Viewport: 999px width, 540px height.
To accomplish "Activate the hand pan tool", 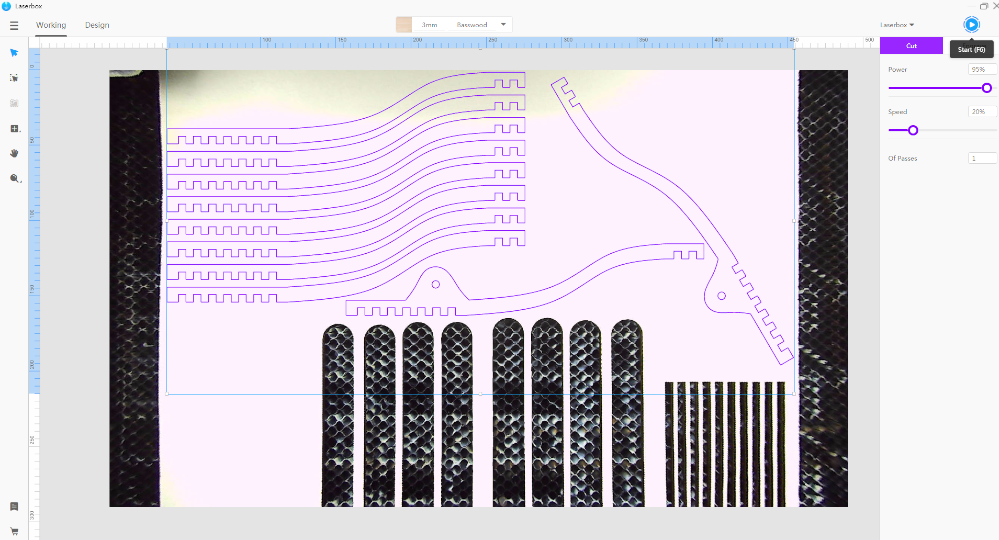I will click(14, 153).
